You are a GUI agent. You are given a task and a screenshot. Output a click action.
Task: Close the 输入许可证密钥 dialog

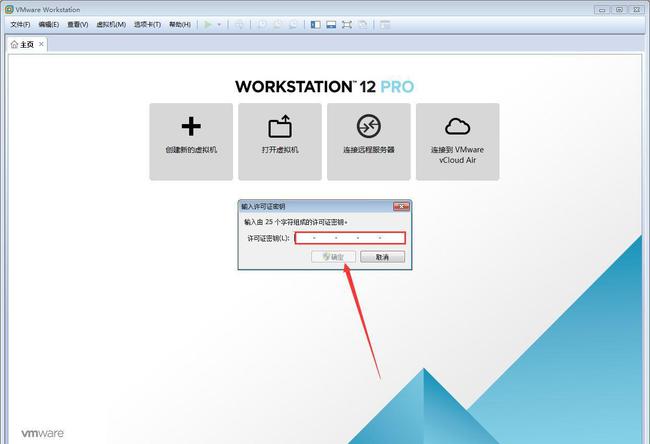[401, 206]
